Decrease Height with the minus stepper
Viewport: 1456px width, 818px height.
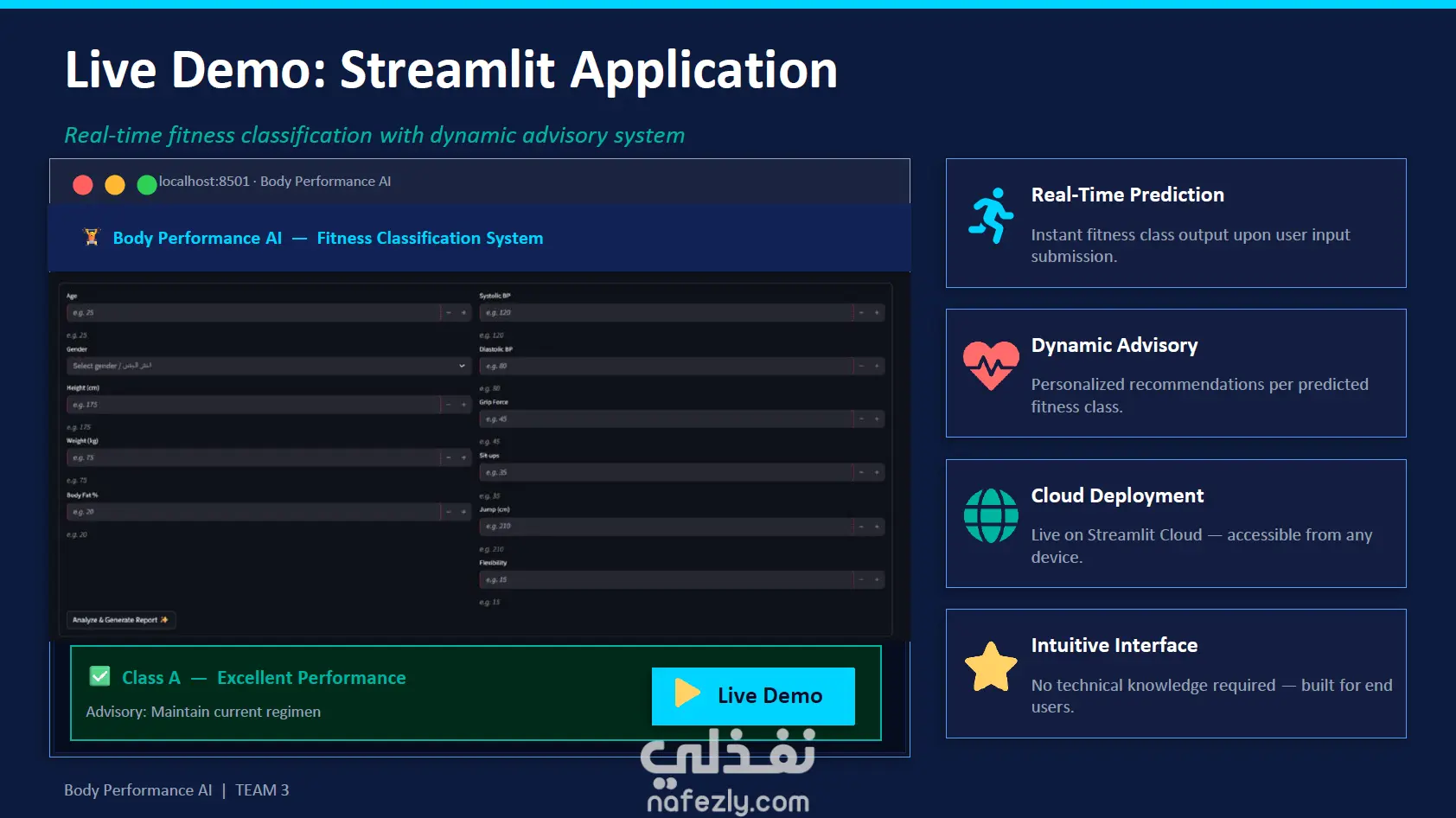(448, 405)
